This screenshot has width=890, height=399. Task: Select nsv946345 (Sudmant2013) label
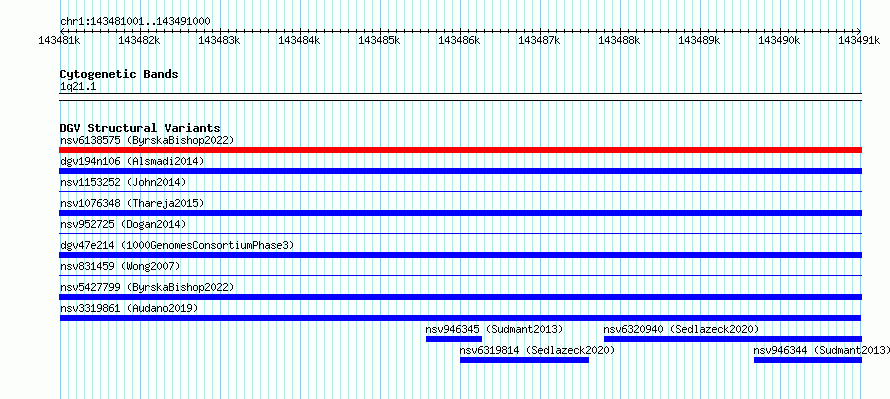click(494, 329)
